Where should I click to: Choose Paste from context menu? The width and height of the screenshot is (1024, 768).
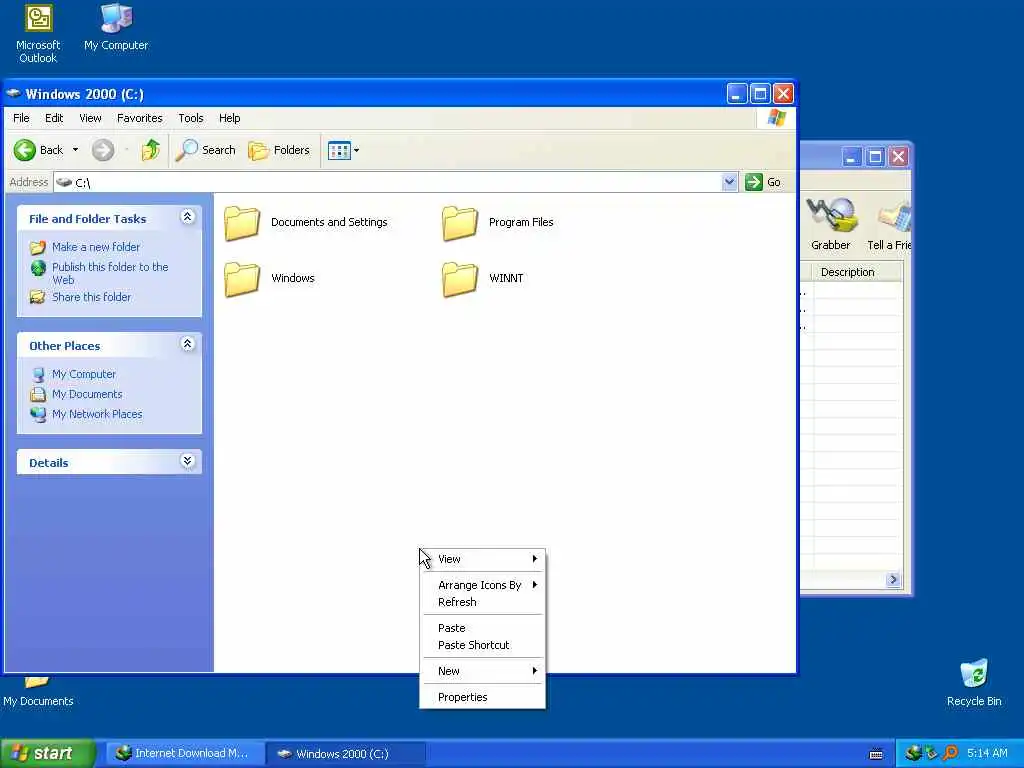click(x=482, y=628)
